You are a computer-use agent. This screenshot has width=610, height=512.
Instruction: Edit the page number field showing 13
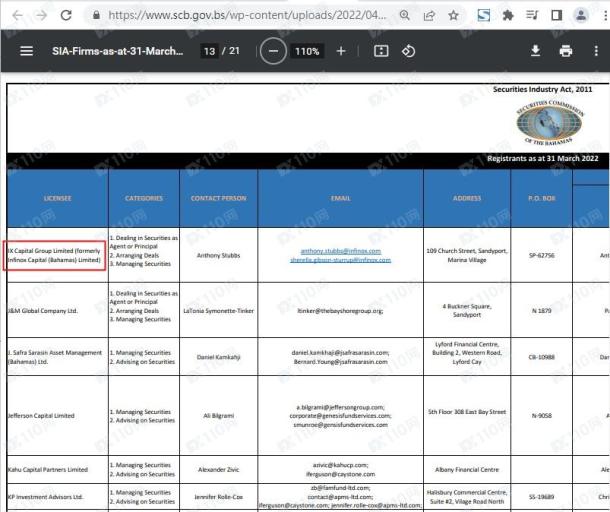[x=209, y=51]
